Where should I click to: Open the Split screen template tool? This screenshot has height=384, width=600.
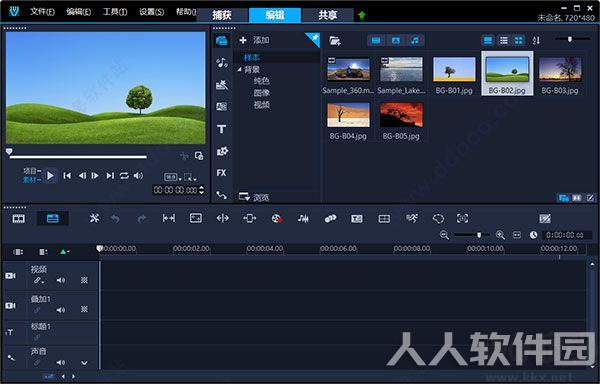click(x=384, y=218)
